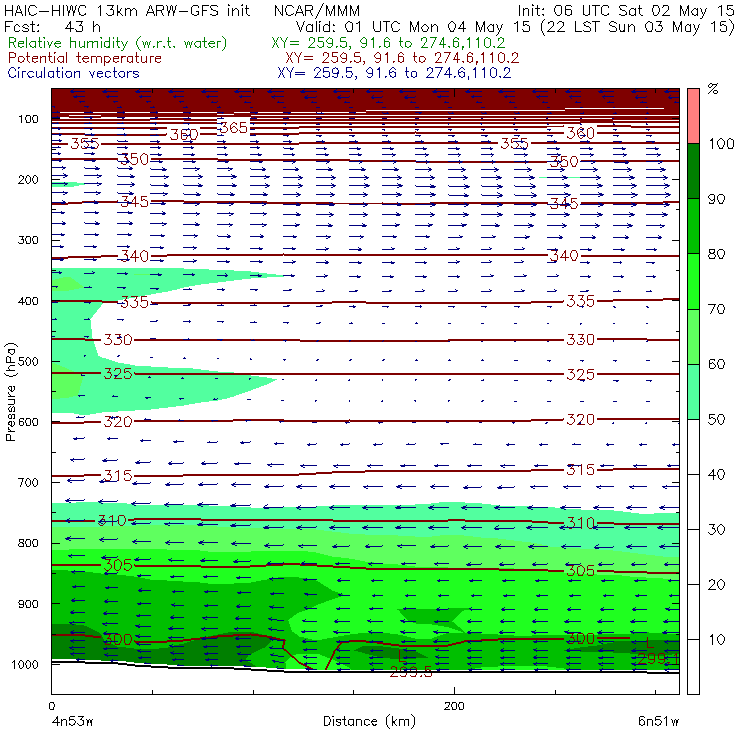Select the 'NCAR/MMM' header text
740x740 pixels.
(317, 10)
